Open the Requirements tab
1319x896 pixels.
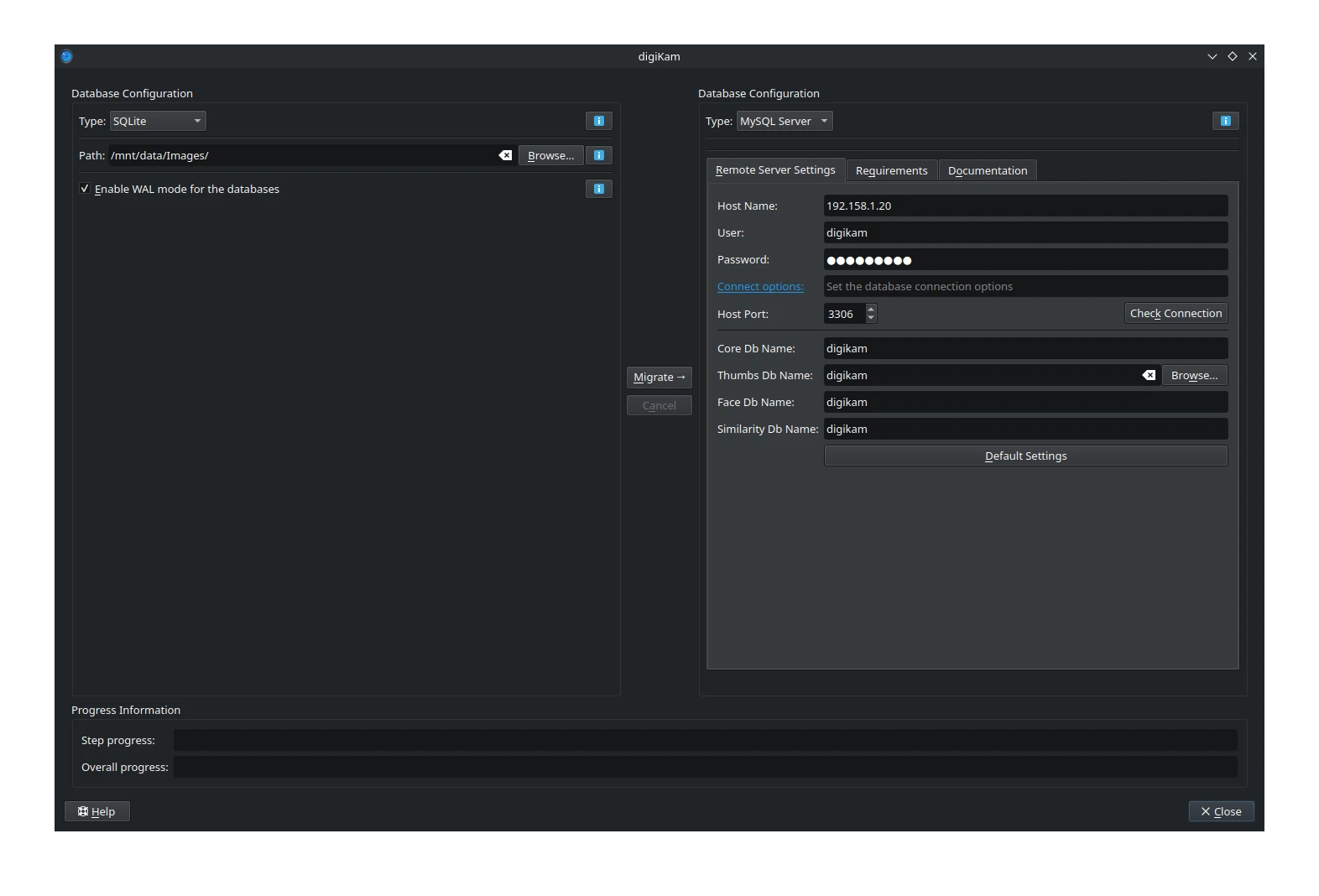pos(891,170)
